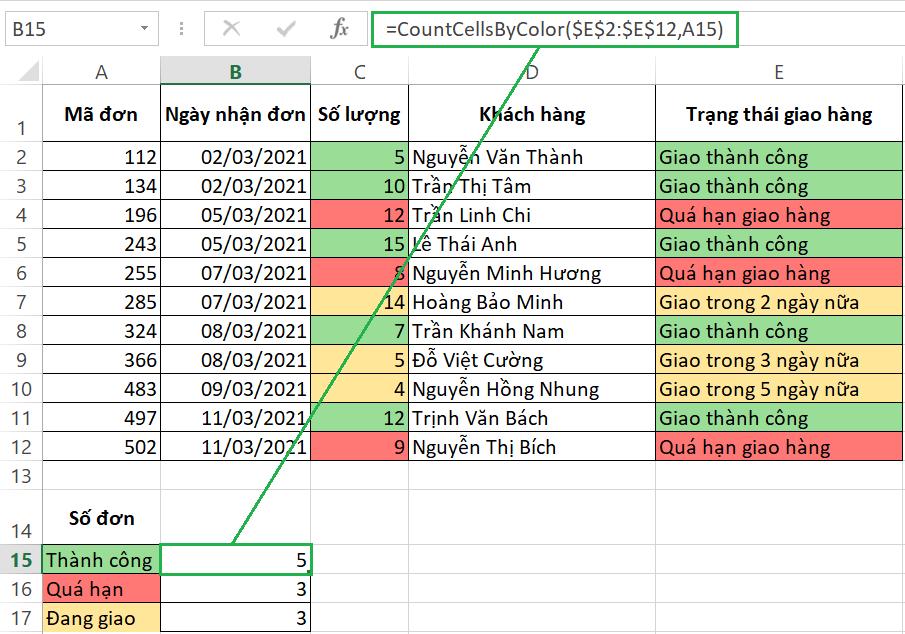The height and width of the screenshot is (634, 905).
Task: Select date cell 02/03/2021 for order 134
Action: (236, 185)
